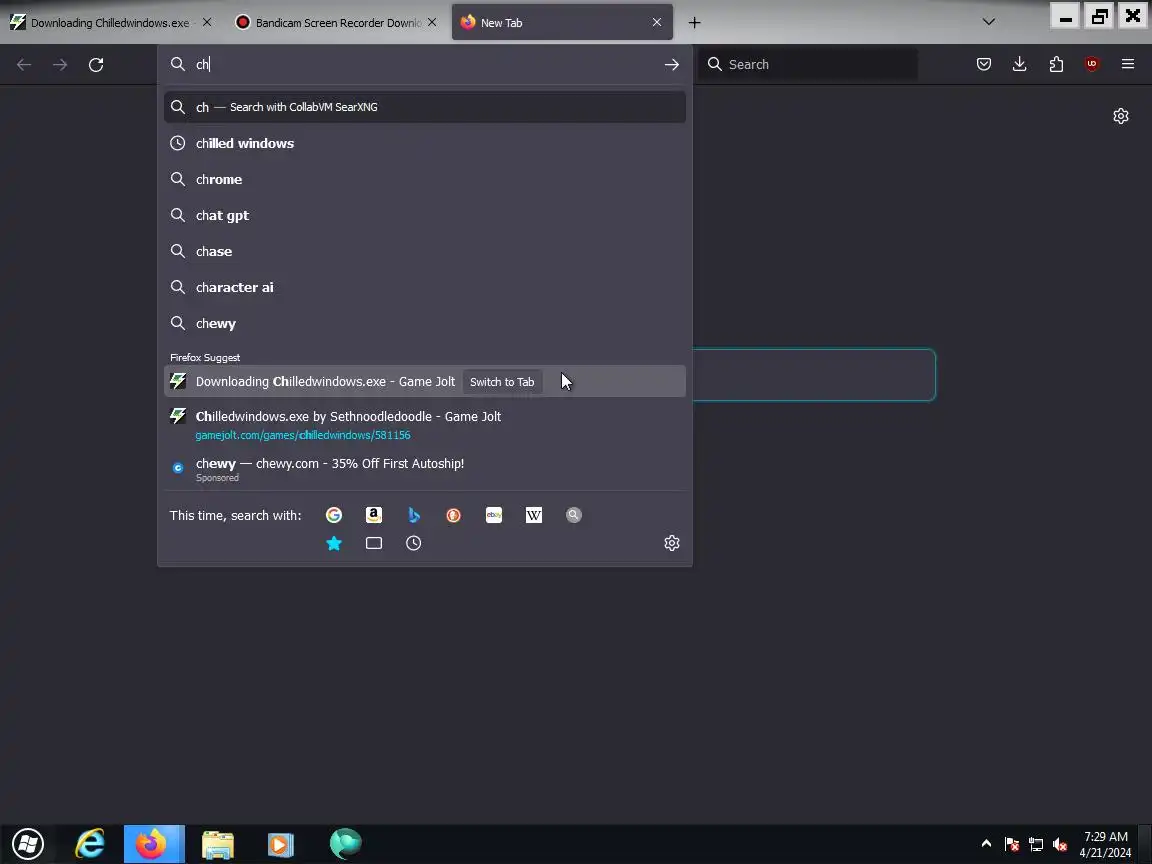Launch Internet Explorer from taskbar
Image resolution: width=1152 pixels, height=864 pixels.
click(90, 843)
